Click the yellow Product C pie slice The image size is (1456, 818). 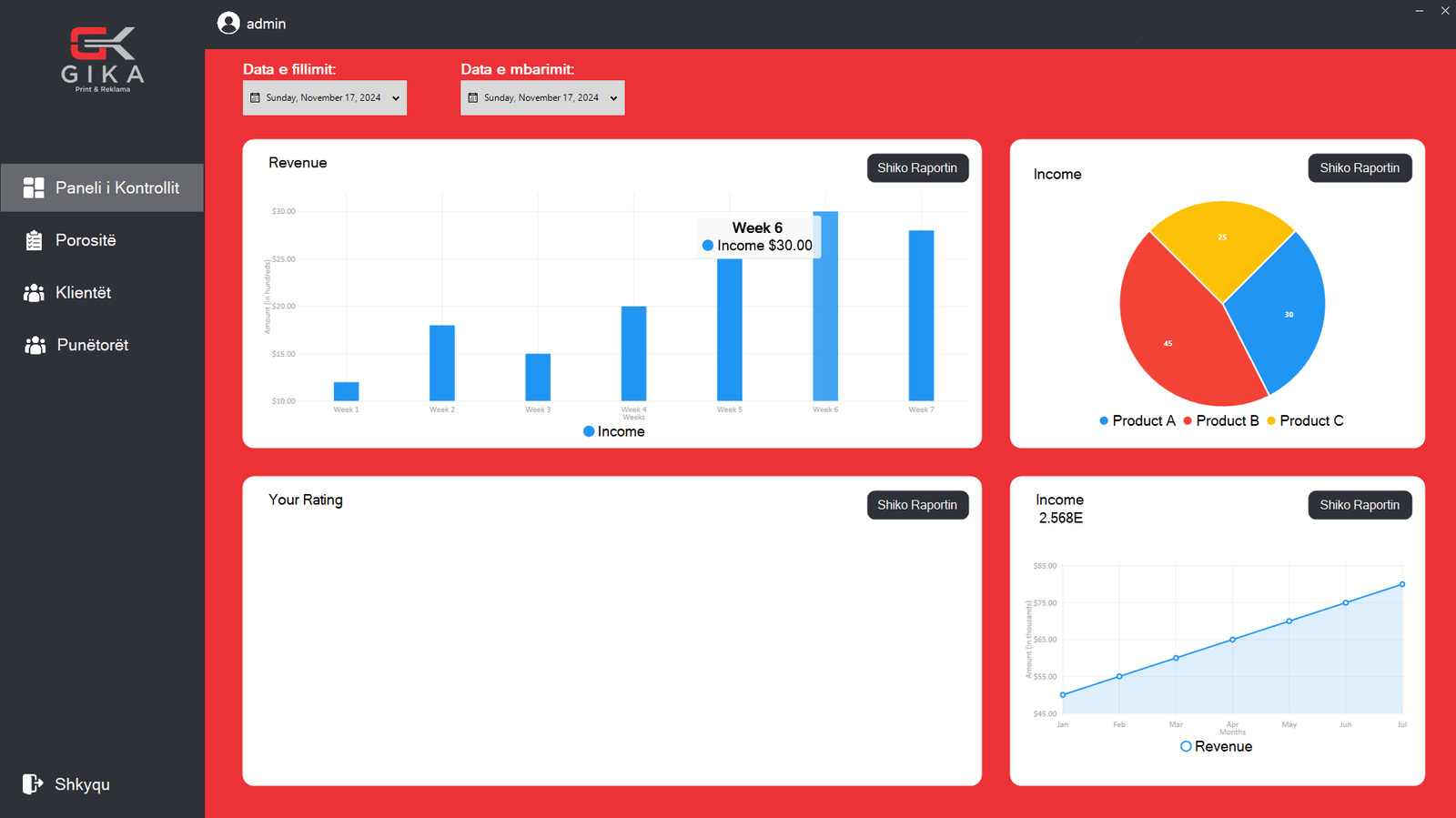[x=1222, y=241]
